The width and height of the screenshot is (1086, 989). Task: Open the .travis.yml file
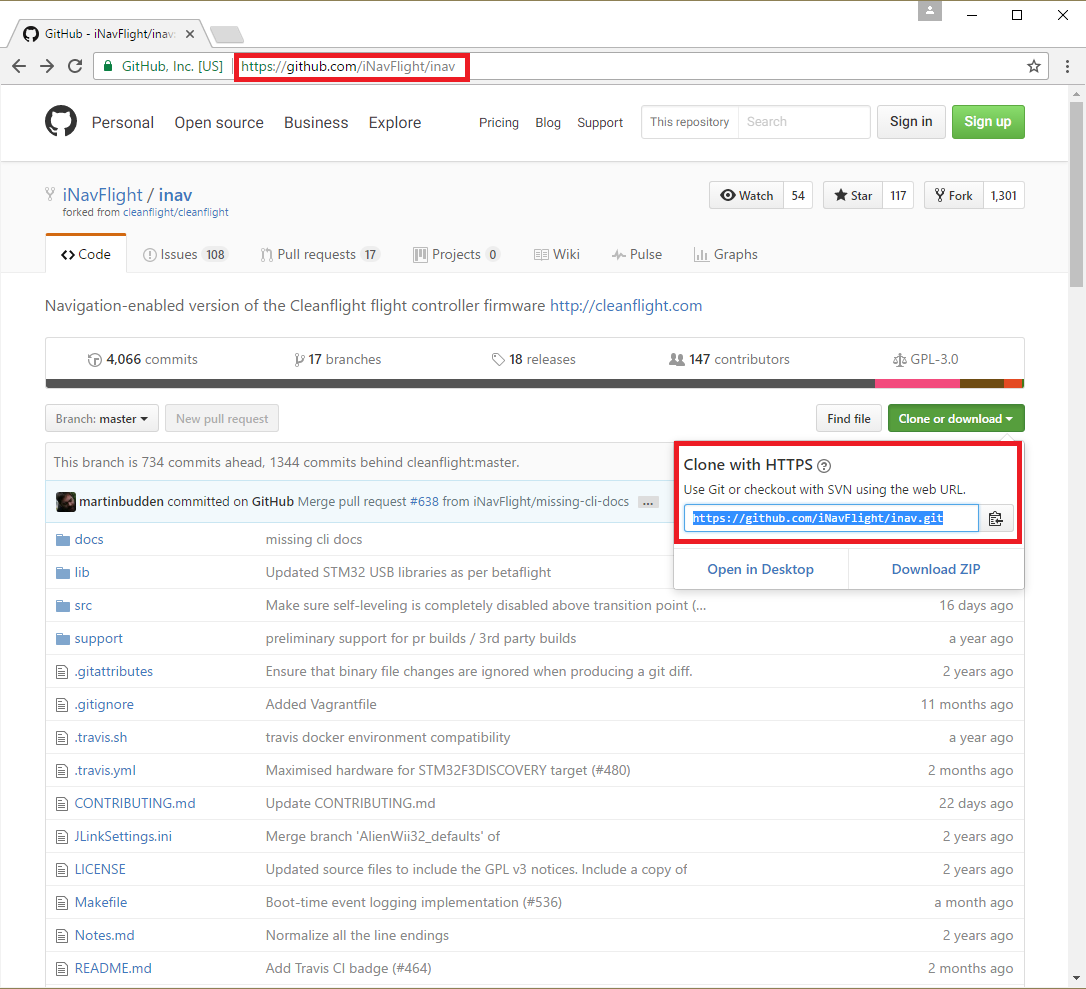point(105,771)
